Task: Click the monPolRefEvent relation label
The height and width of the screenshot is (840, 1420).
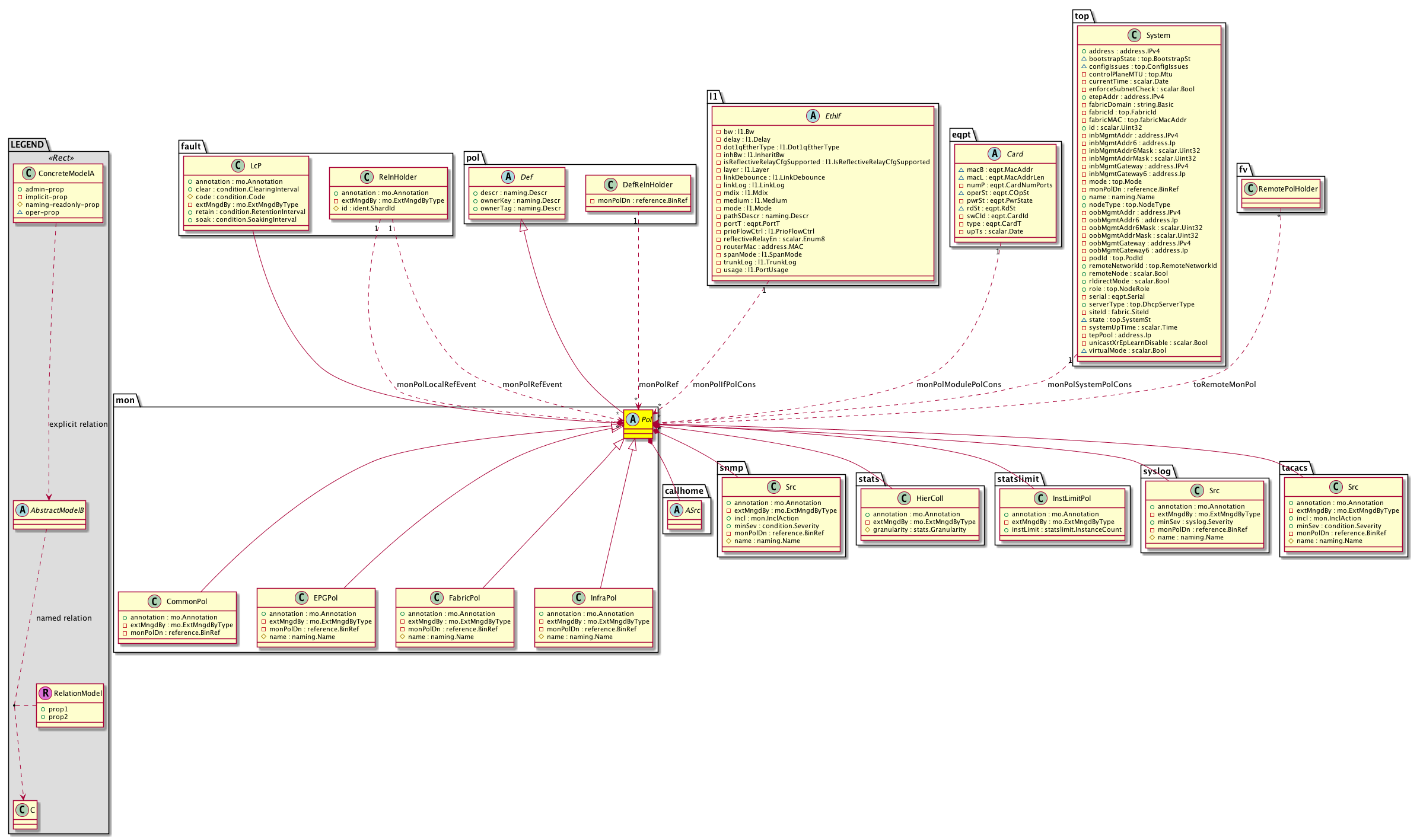Action: click(x=532, y=384)
